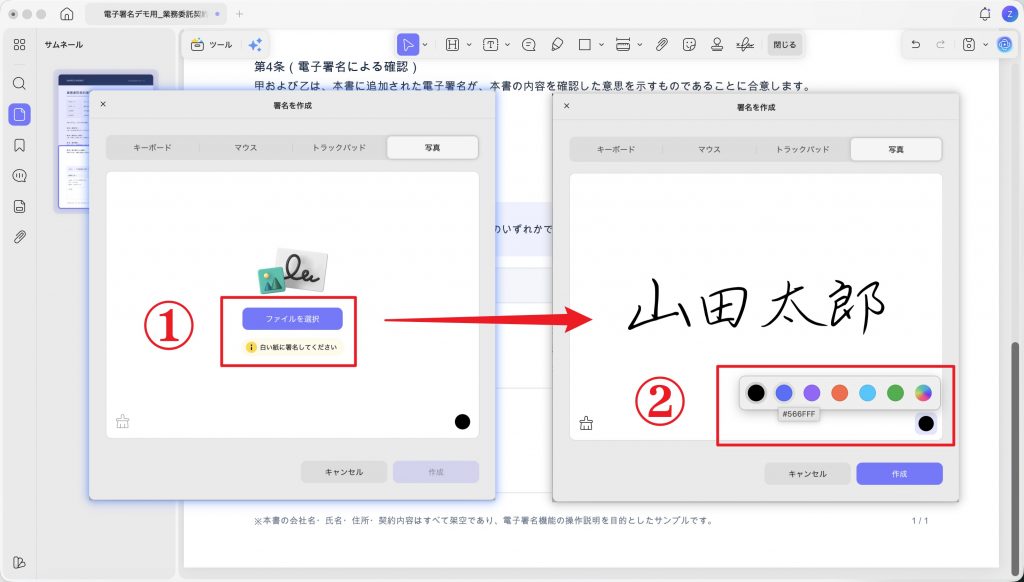Pick the orange color swatch
Image resolution: width=1024 pixels, height=582 pixels.
pyautogui.click(x=840, y=393)
